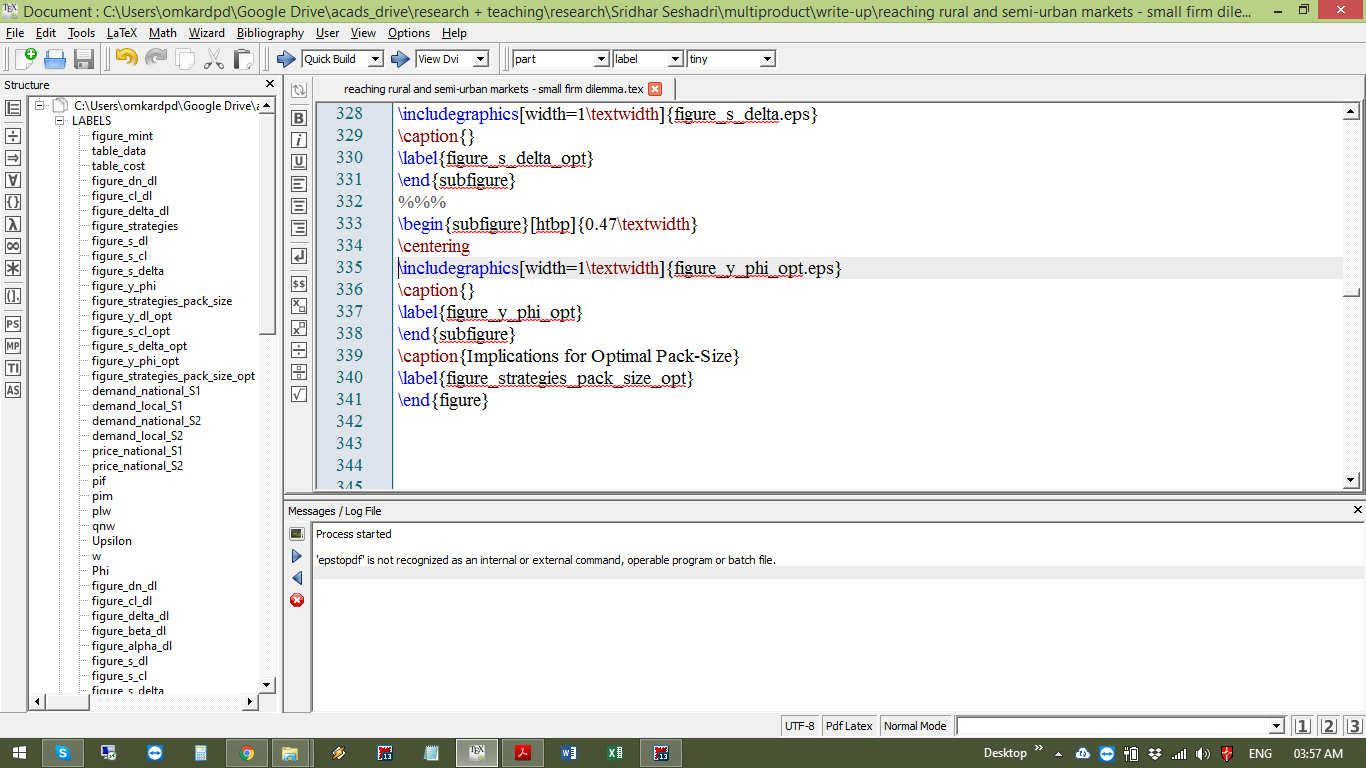Open the MP metapost commands panel

coord(13,346)
